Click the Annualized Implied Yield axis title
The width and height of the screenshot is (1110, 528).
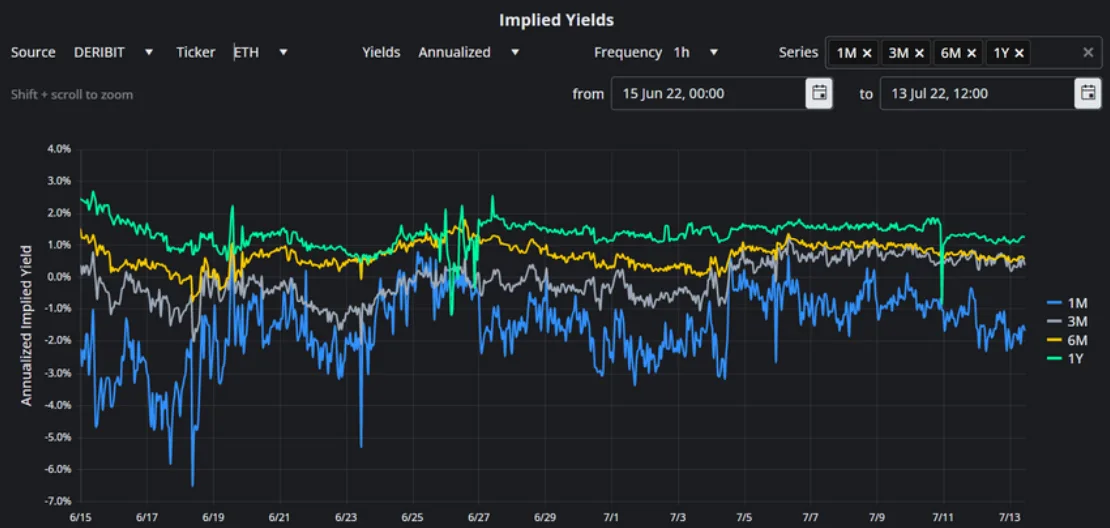pyautogui.click(x=26, y=326)
